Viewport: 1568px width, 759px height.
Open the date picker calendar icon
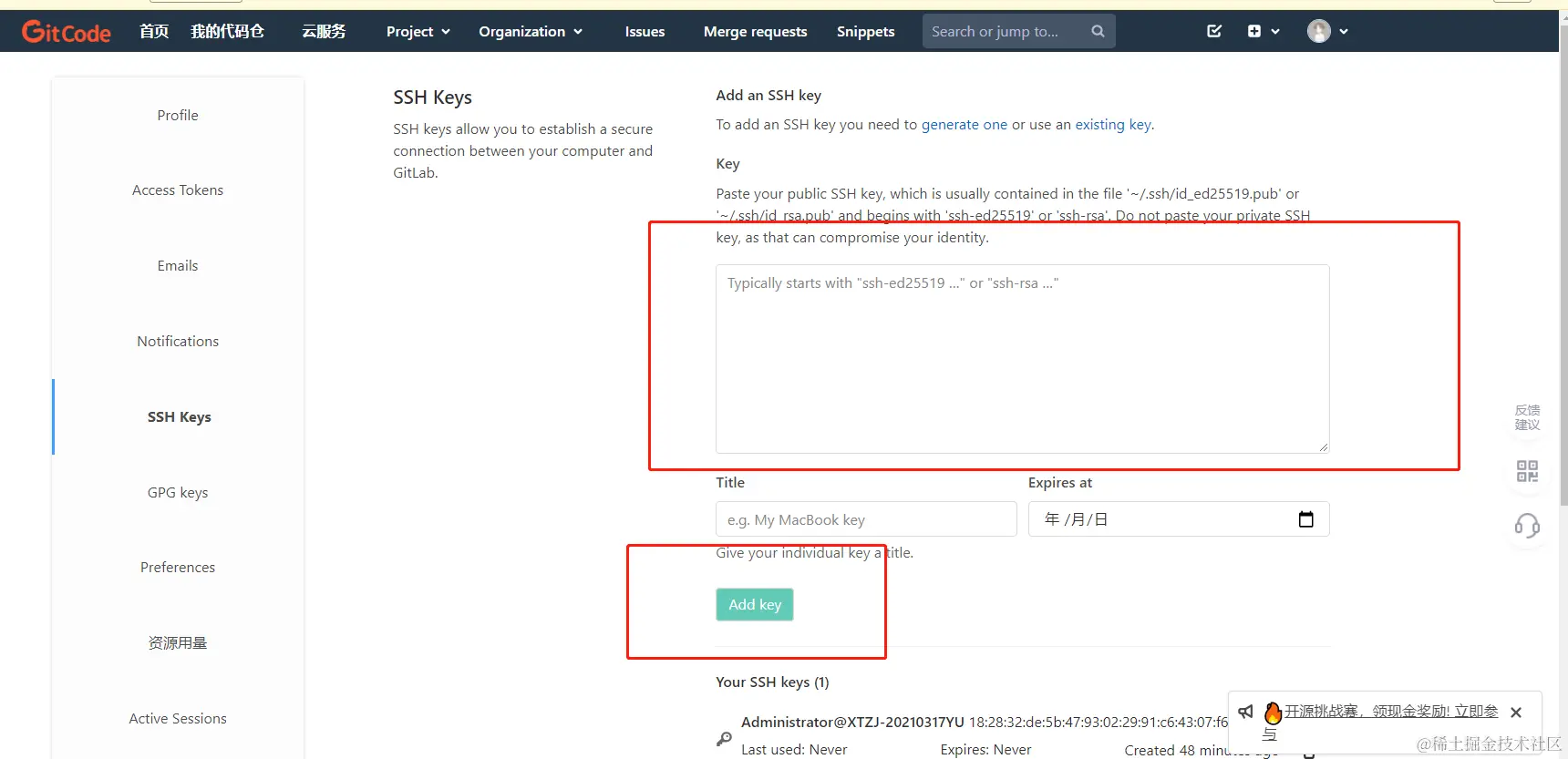[1305, 519]
